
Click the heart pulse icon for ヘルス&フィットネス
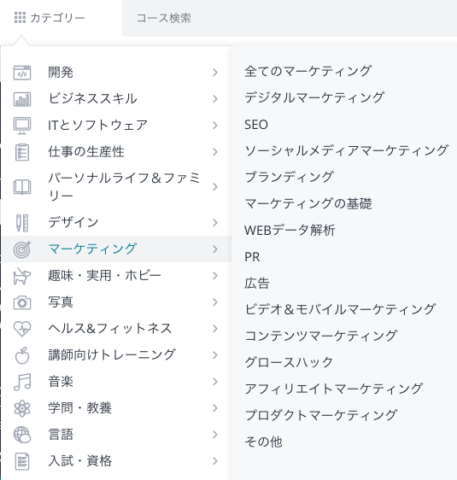(22, 329)
